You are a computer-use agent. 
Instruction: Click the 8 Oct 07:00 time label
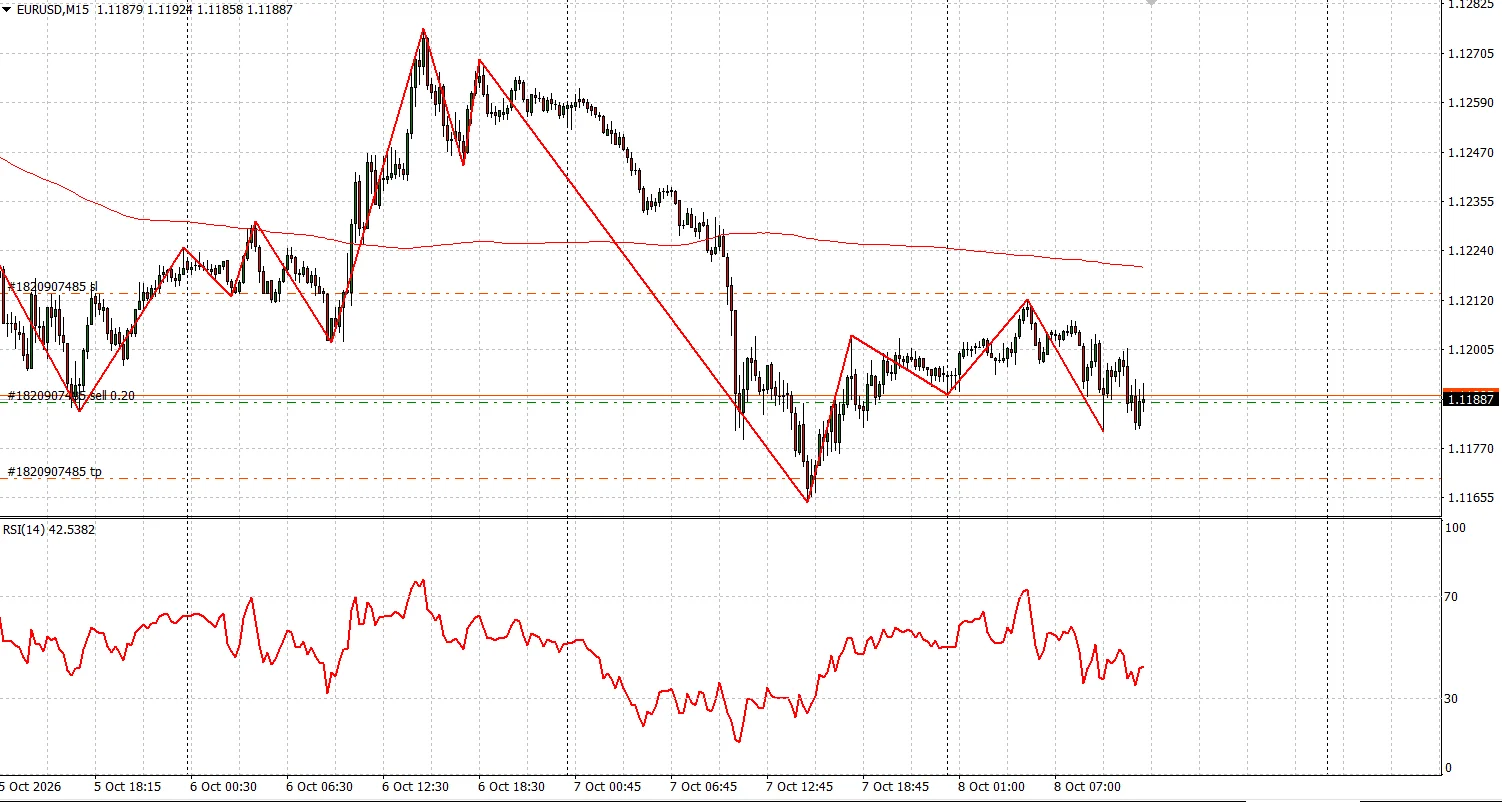(x=1087, y=787)
